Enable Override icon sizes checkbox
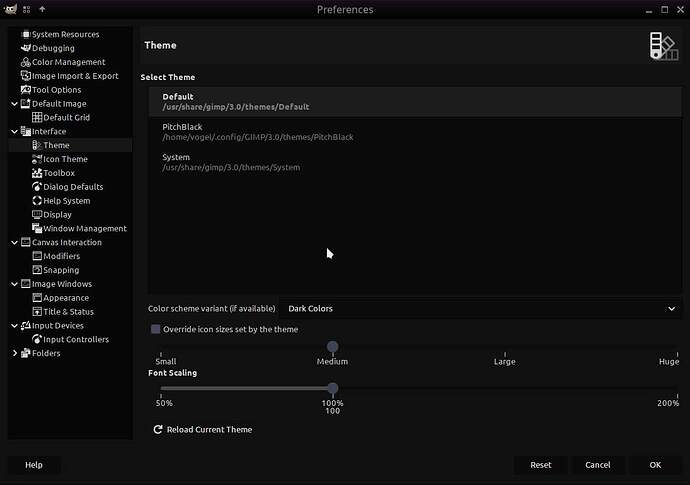Screen dimensions: 690x485 (x=155, y=329)
